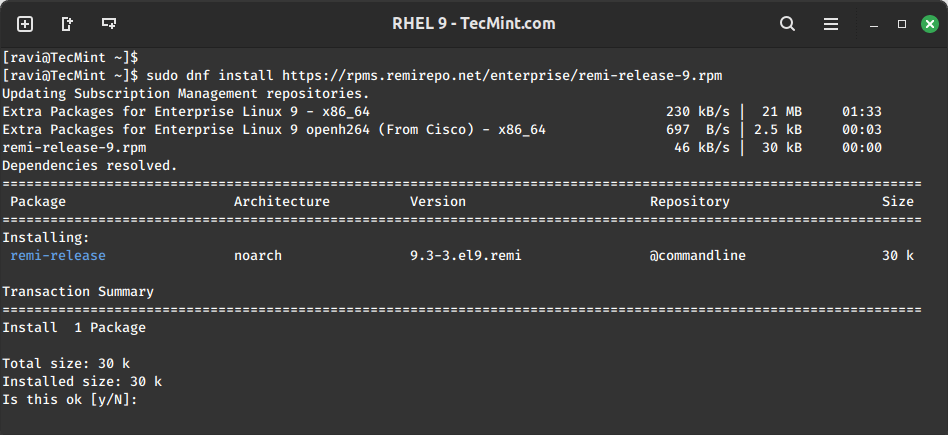This screenshot has height=435, width=948.
Task: Minimize the terminal window
Action: click(x=875, y=23)
